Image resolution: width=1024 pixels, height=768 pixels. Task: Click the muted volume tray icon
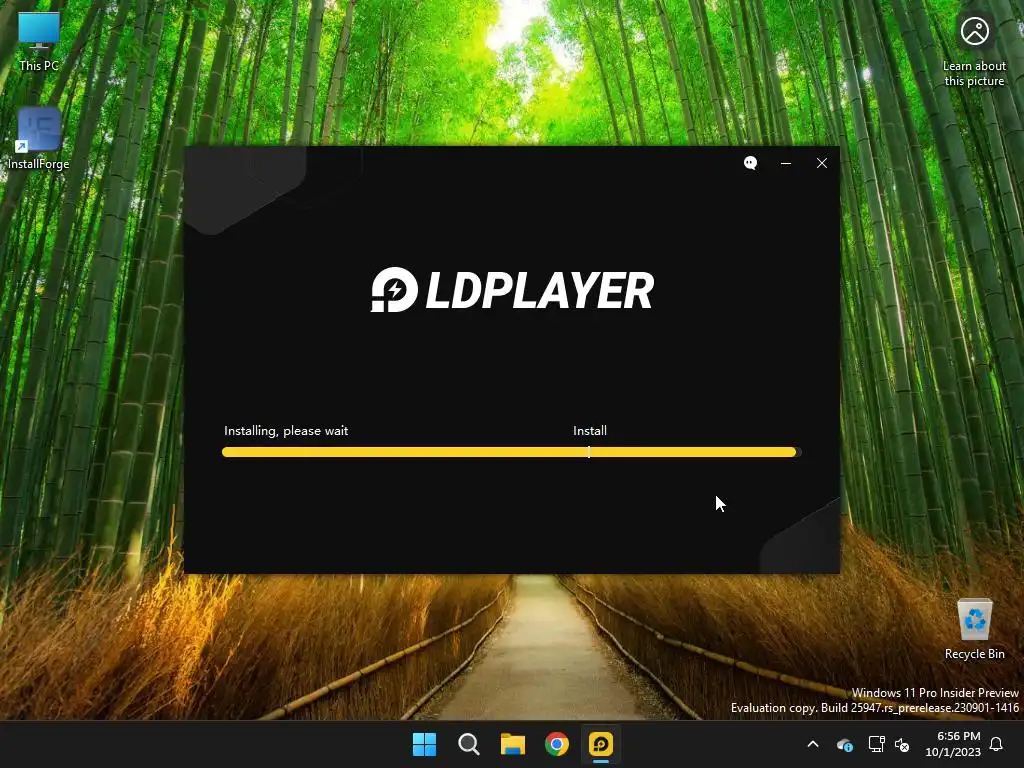[902, 744]
